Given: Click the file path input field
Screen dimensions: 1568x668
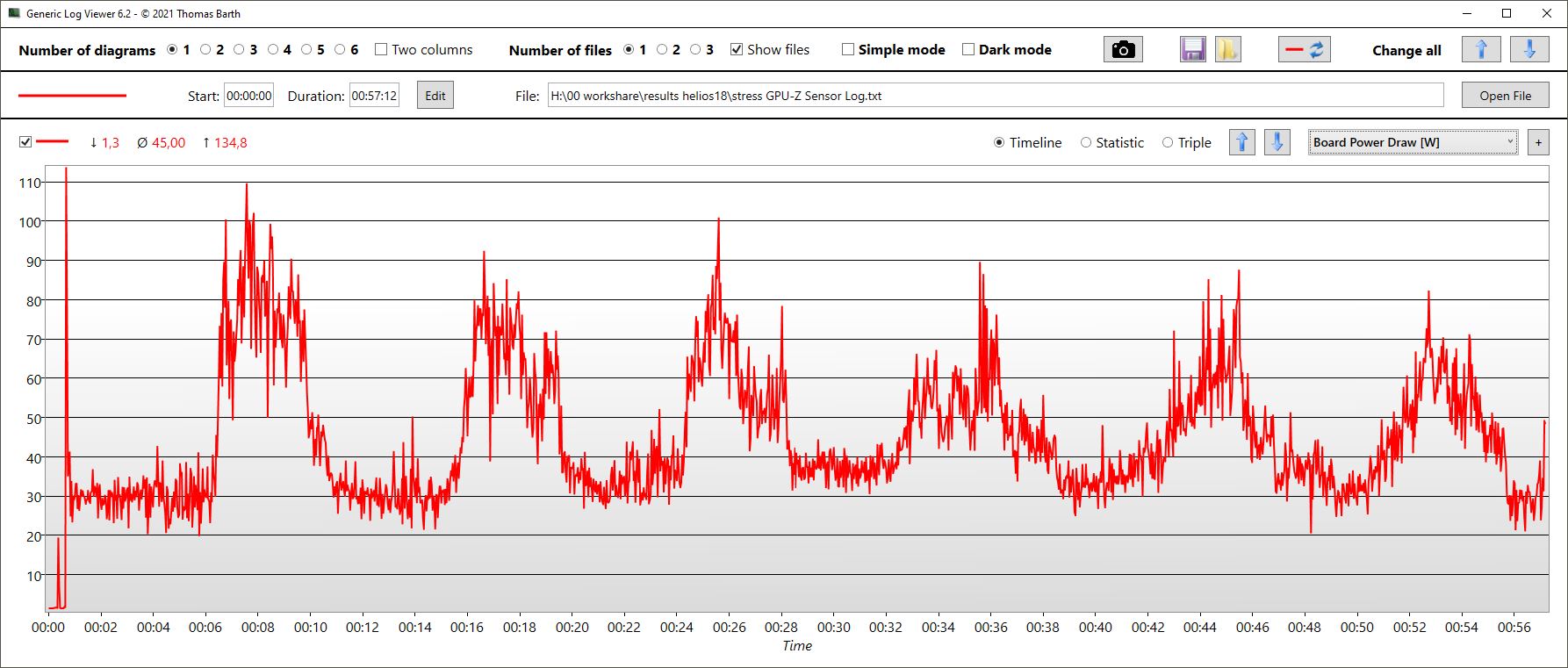Looking at the screenshot, I should 995,96.
